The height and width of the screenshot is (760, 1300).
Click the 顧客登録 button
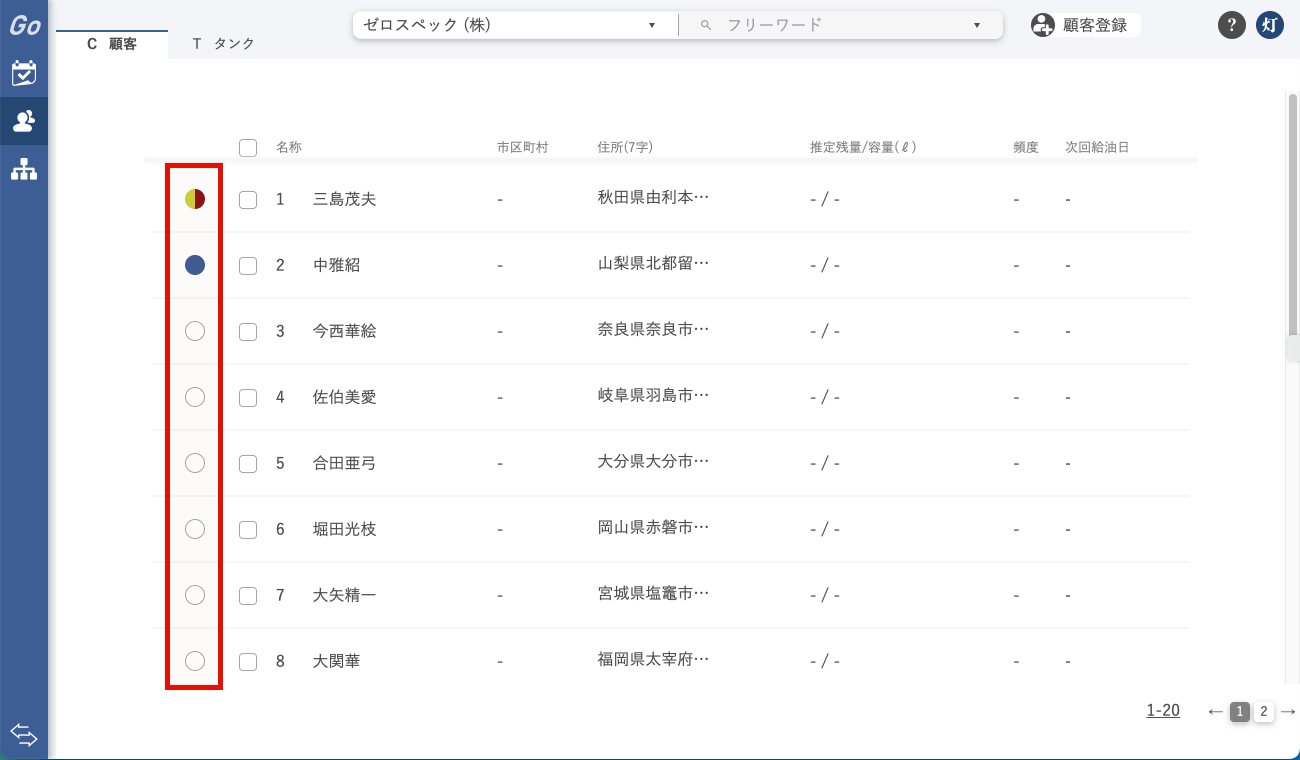pyautogui.click(x=1086, y=25)
